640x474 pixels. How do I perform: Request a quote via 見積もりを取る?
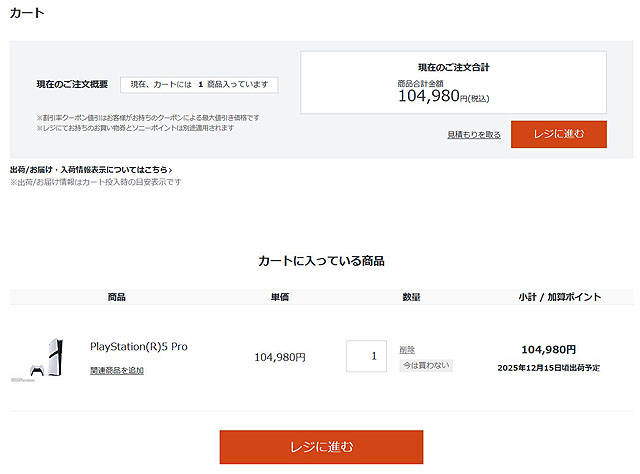[474, 134]
